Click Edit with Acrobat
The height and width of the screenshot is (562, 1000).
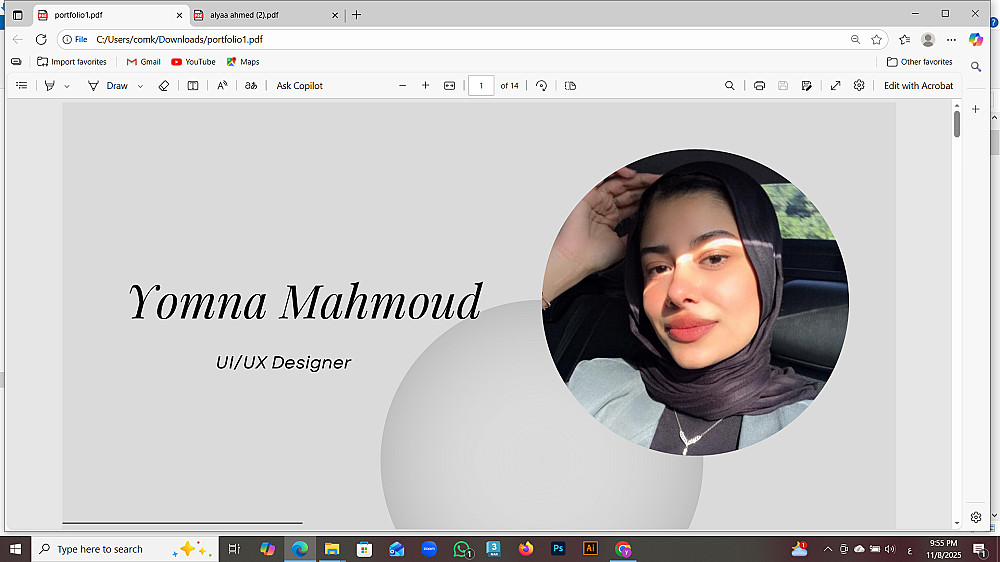click(x=918, y=85)
